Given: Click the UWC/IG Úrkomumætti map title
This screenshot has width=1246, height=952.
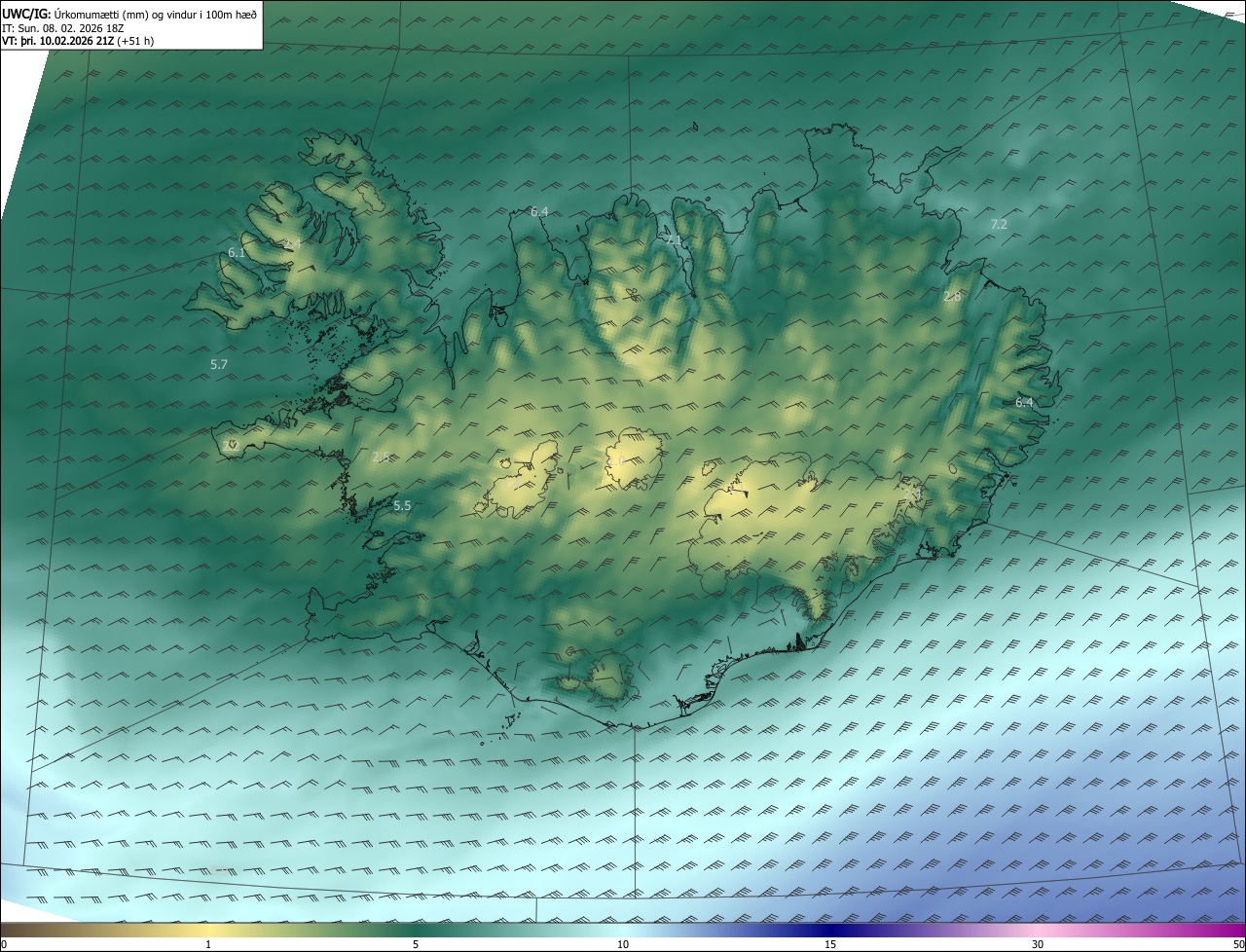Looking at the screenshot, I should tap(129, 14).
